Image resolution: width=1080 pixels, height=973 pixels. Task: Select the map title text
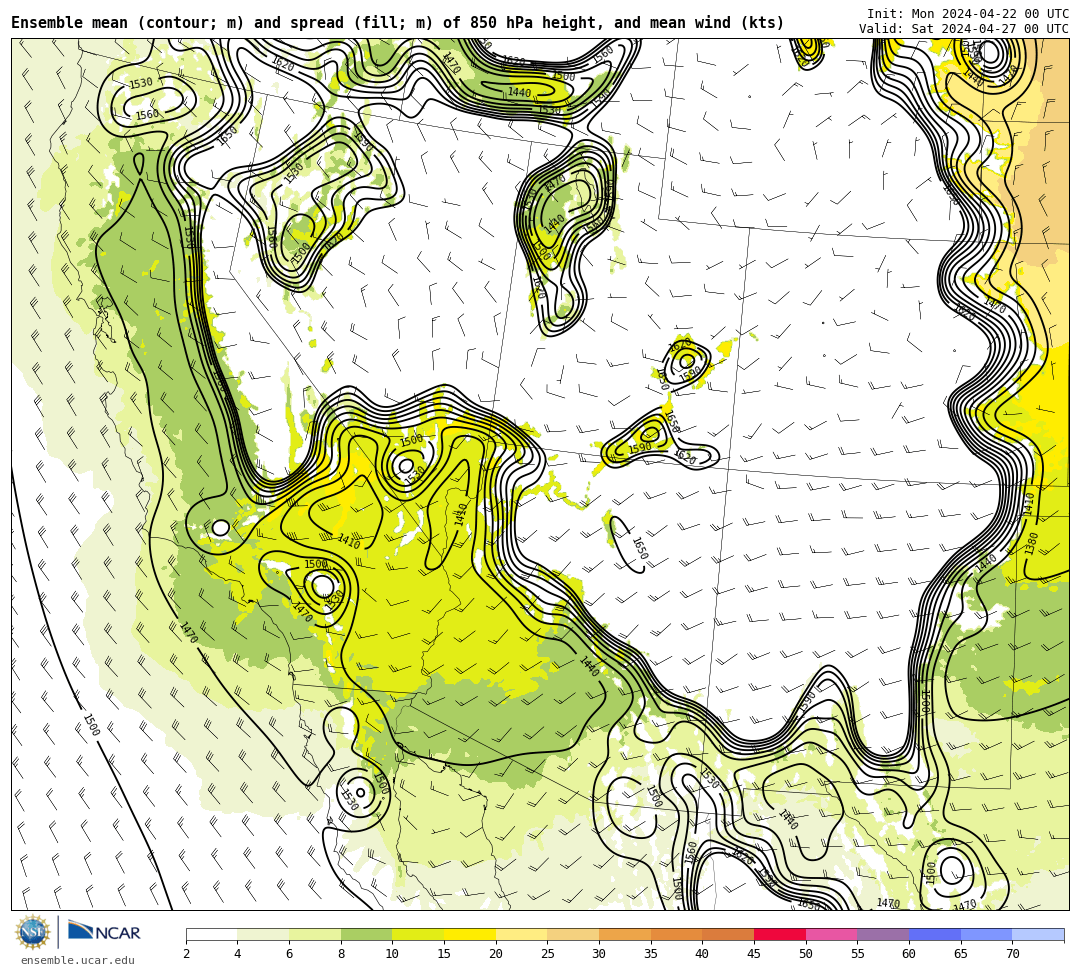(397, 23)
